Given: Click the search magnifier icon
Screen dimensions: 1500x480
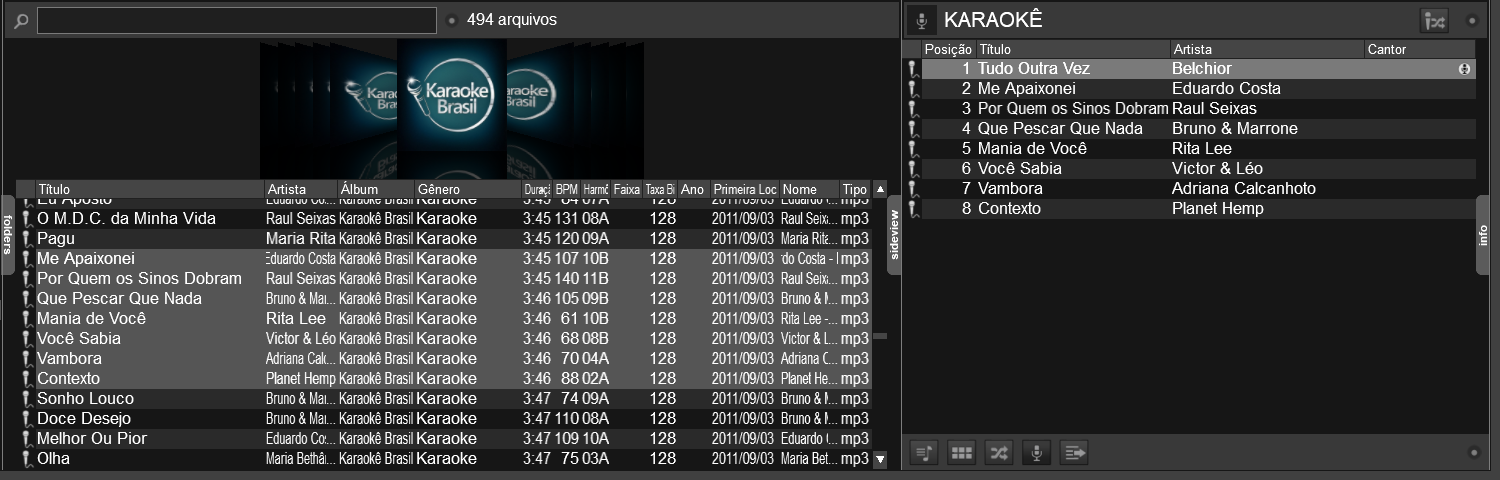Looking at the screenshot, I should 20,20.
